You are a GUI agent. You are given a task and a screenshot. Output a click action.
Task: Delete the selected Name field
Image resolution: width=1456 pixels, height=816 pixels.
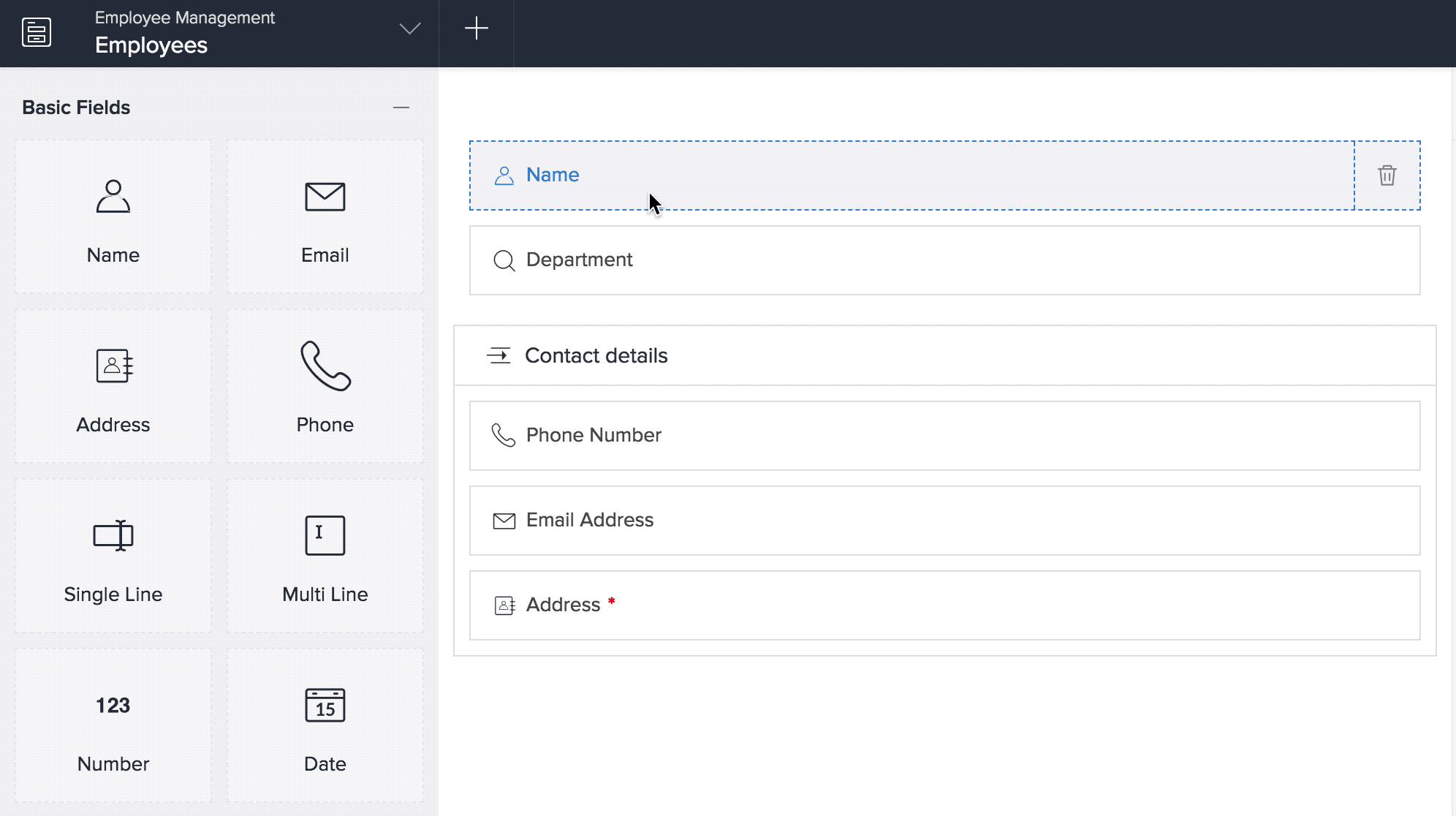click(x=1387, y=175)
